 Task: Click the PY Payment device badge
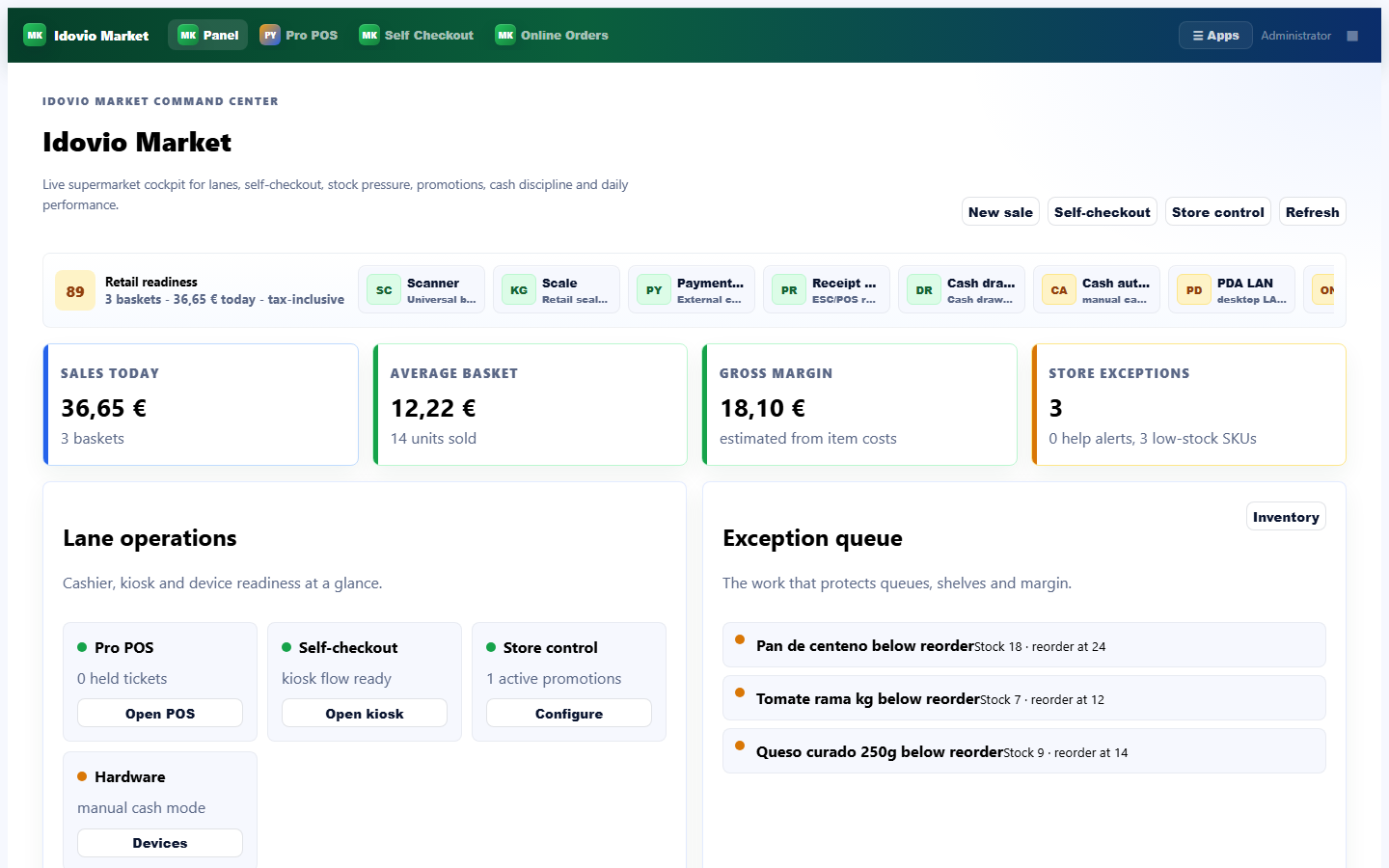(692, 290)
